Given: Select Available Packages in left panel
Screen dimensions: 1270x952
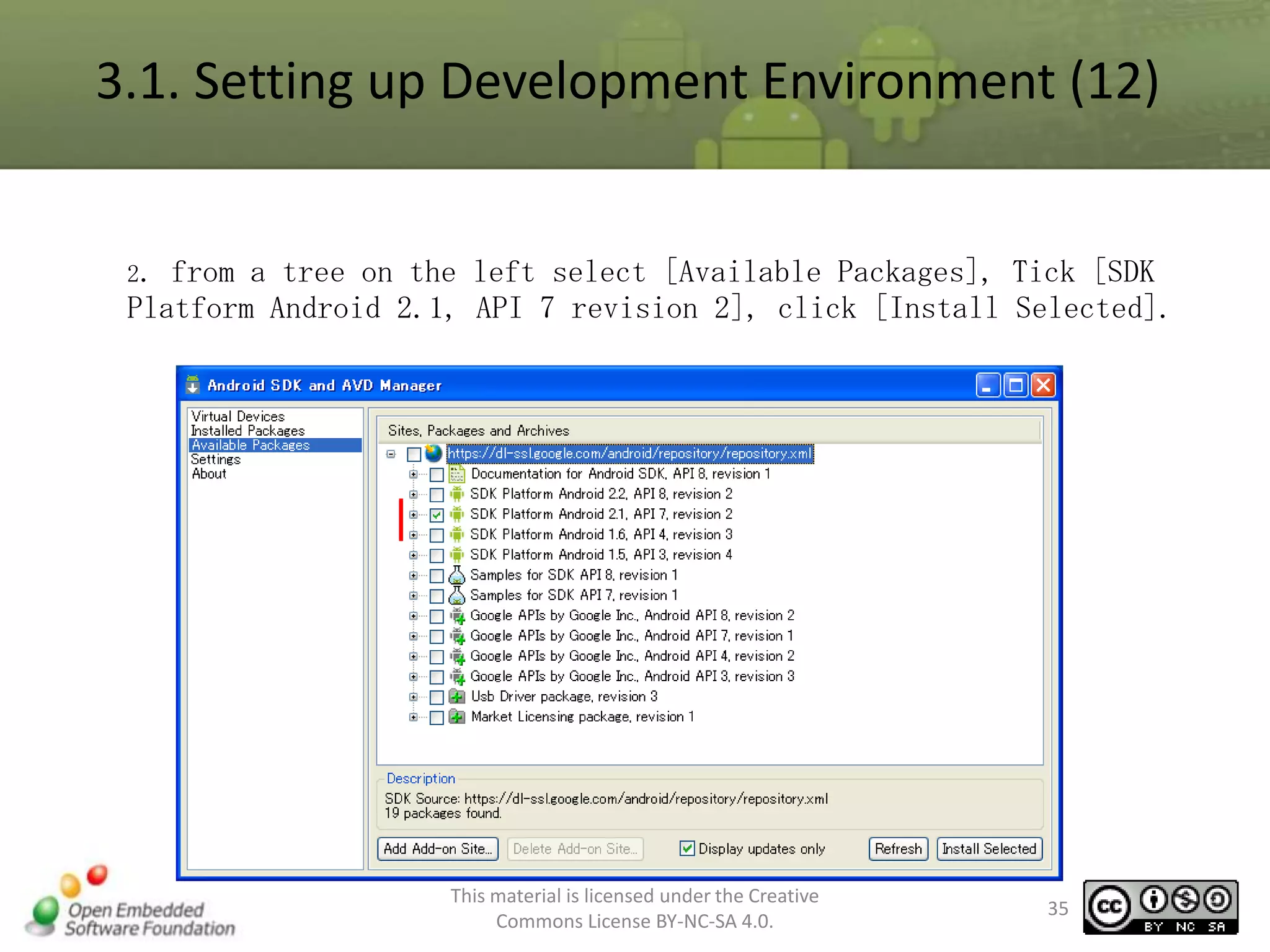Looking at the screenshot, I should (275, 445).
